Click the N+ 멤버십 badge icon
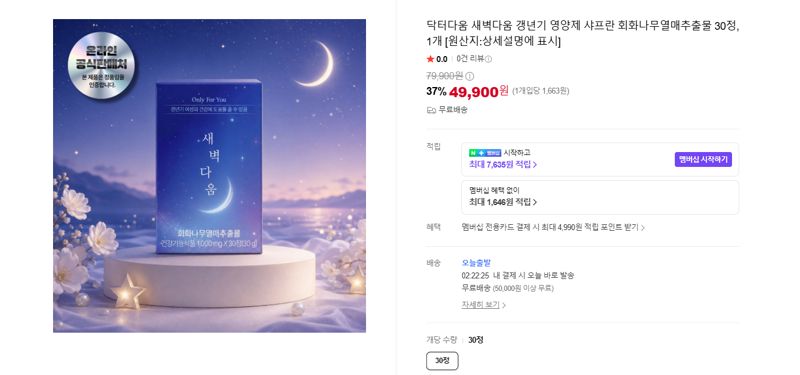 485,153
